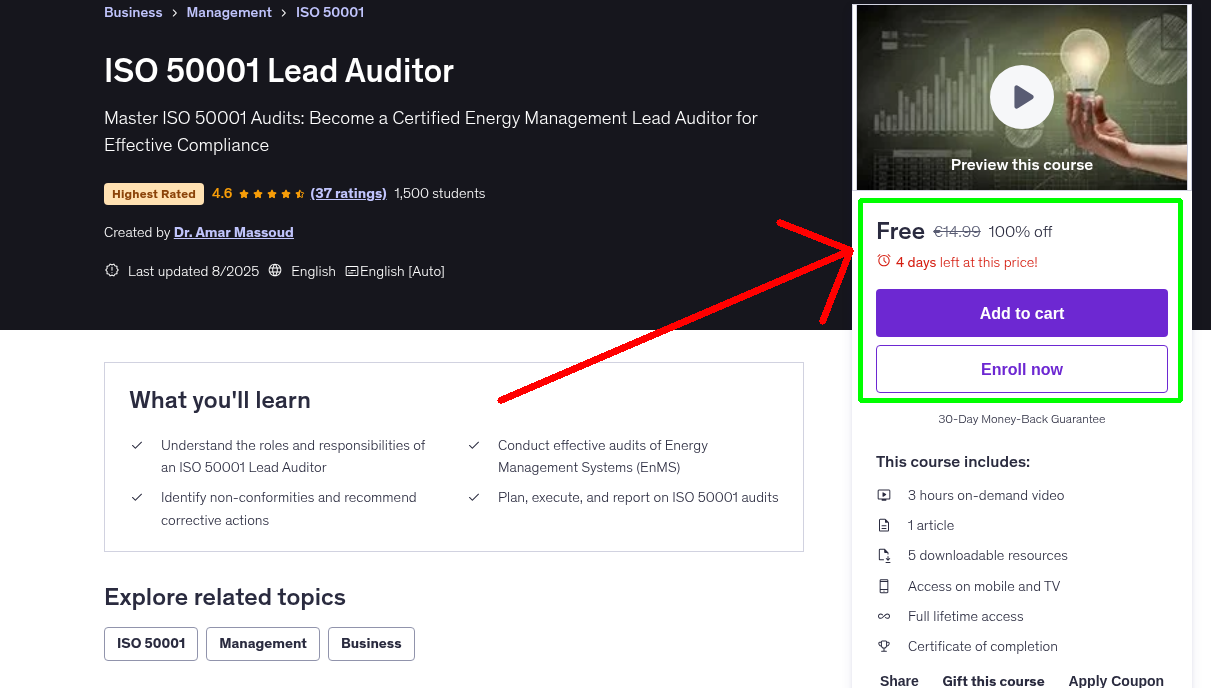Click the globe icon beside English
Viewport: 1211px width, 688px height.
pos(274,270)
